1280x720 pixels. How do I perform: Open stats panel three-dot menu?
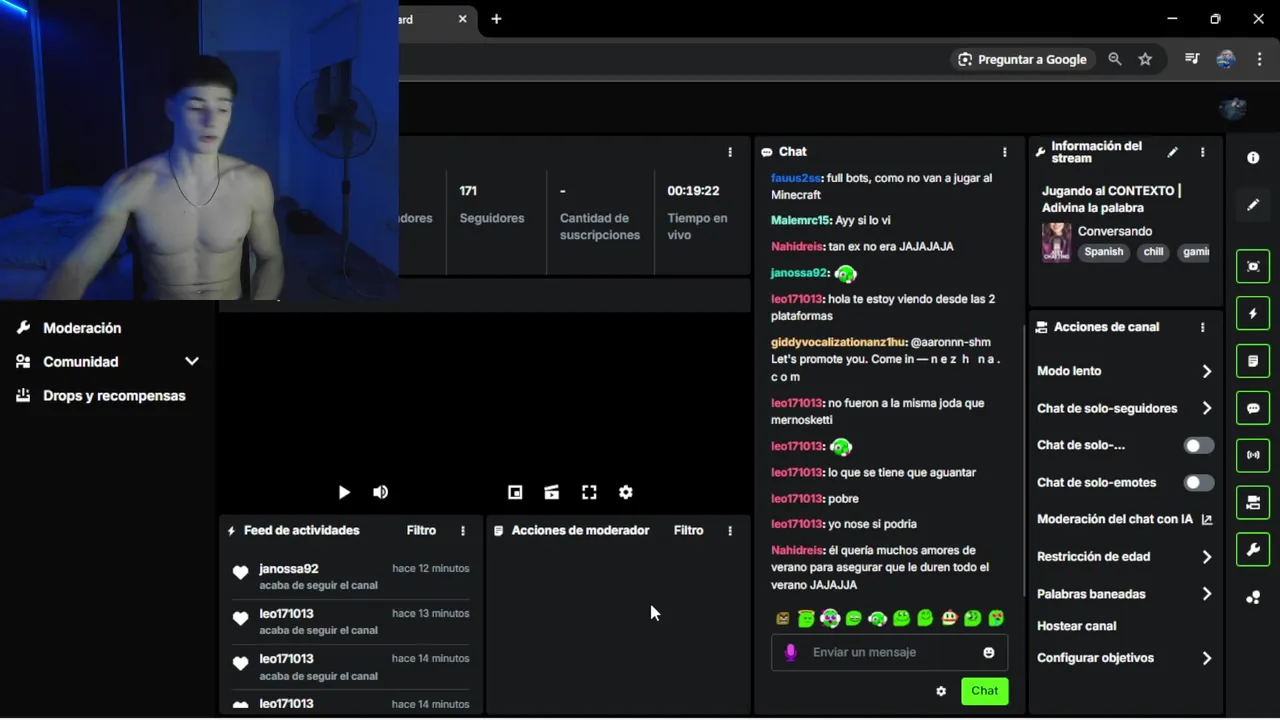click(730, 152)
